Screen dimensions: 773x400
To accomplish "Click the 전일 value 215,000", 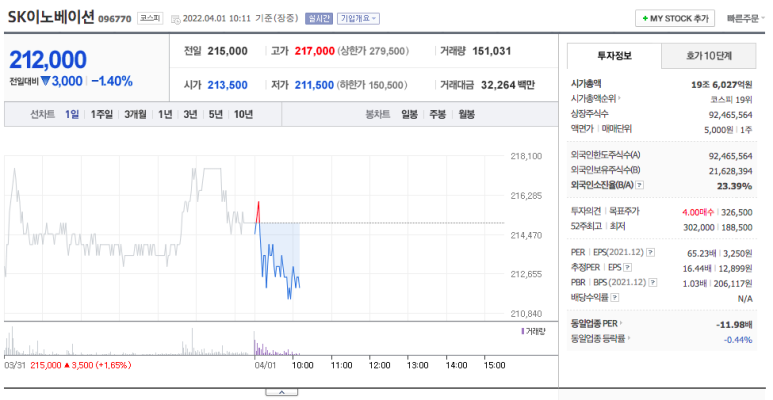I will (227, 51).
